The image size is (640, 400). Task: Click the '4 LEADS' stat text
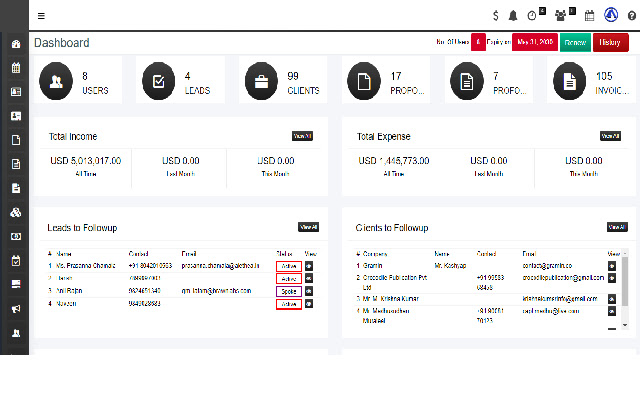198,83
